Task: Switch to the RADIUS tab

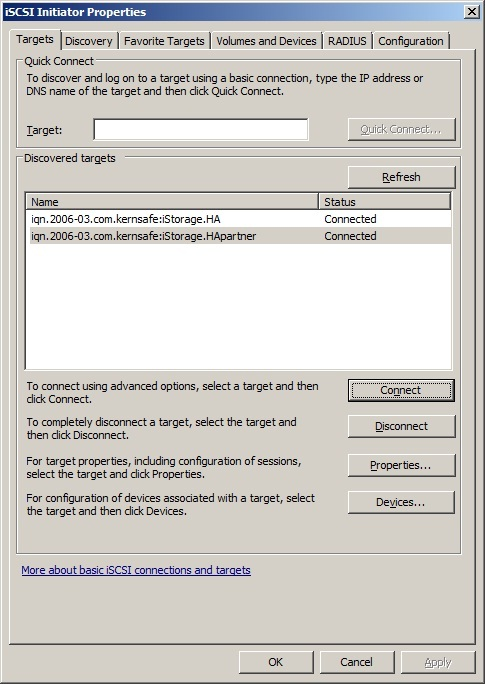Action: point(347,41)
